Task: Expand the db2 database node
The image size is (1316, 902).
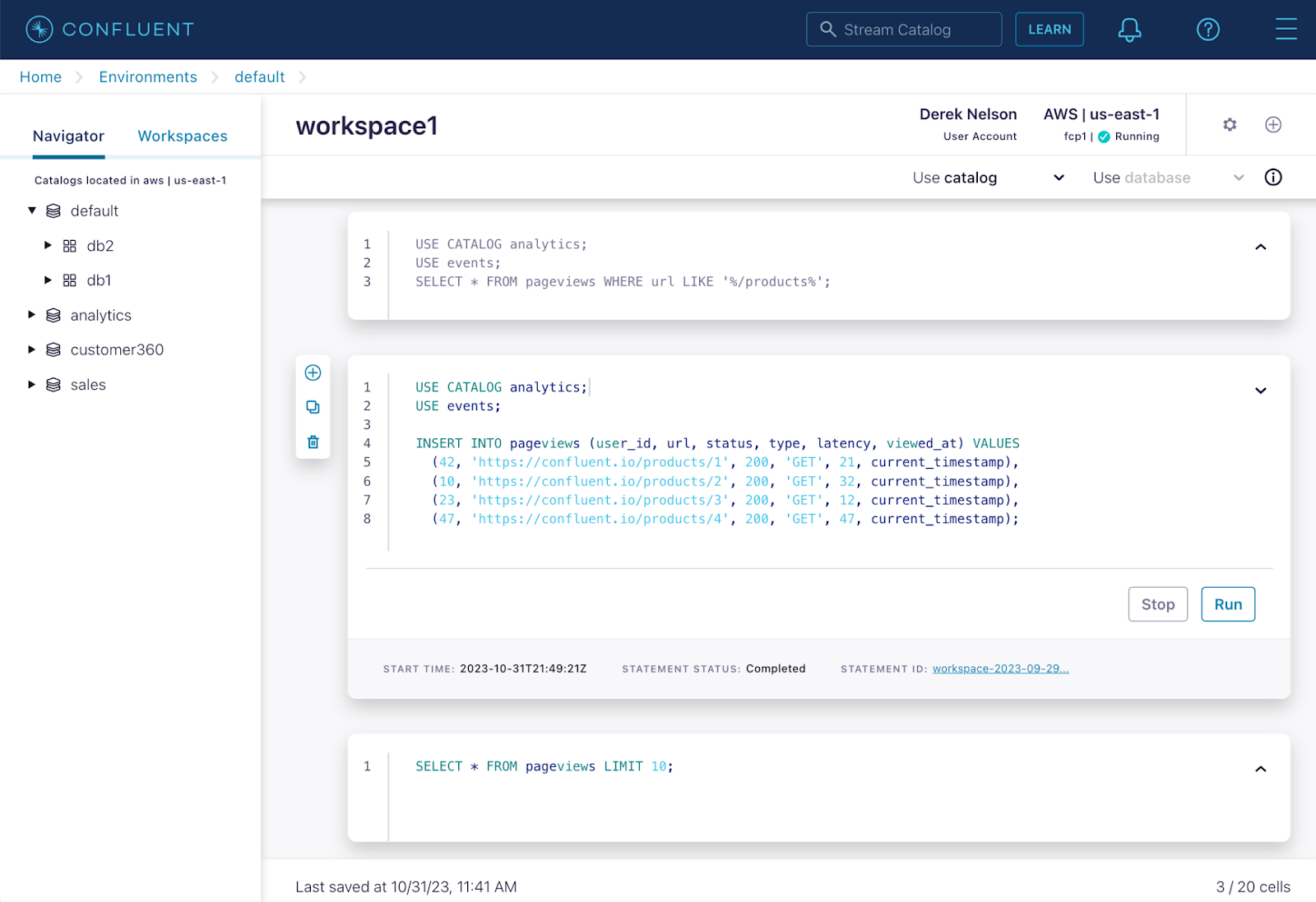Action: (48, 245)
